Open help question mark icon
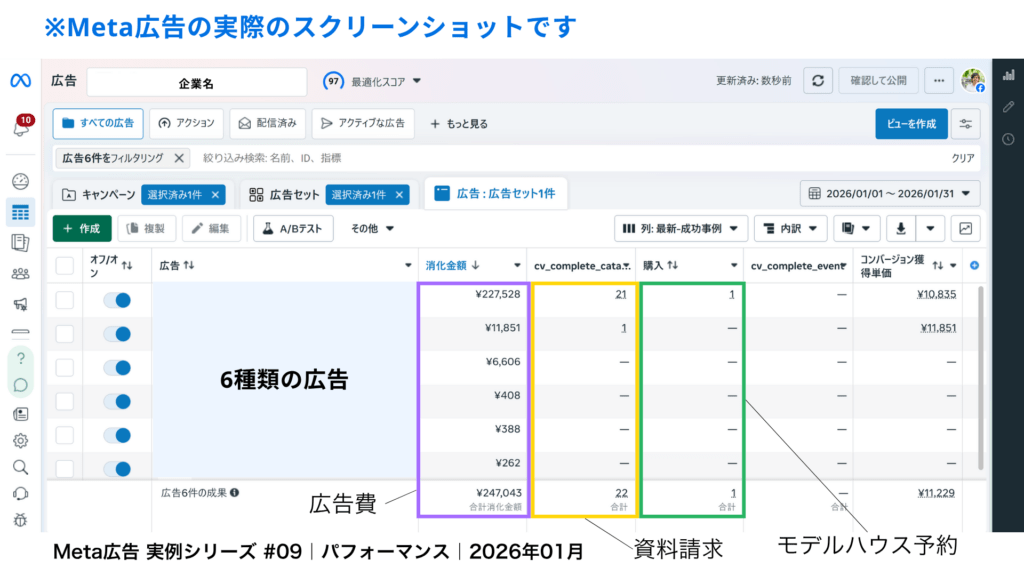Image resolution: width=1024 pixels, height=576 pixels. 20,358
